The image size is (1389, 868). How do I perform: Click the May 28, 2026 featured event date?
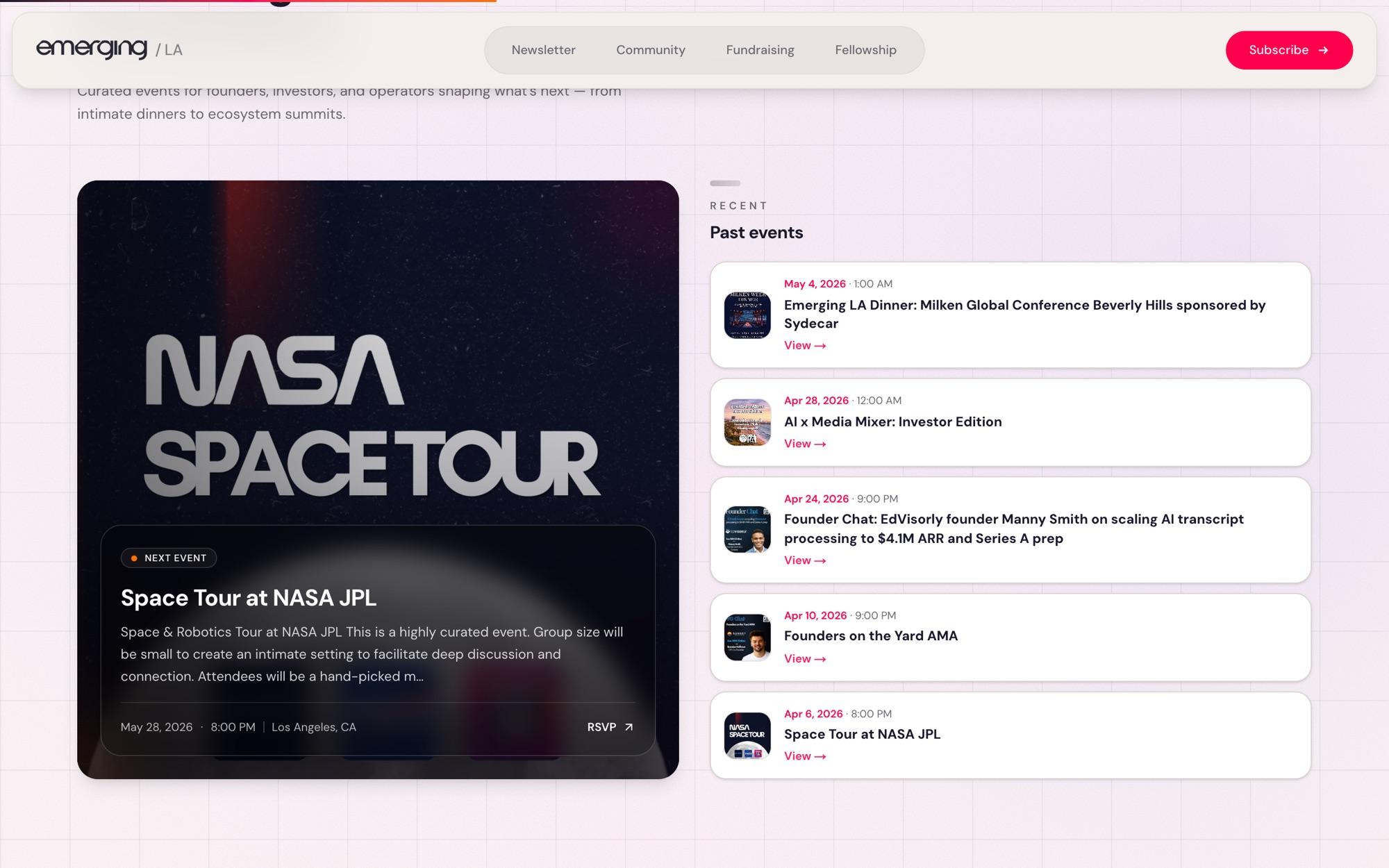(x=156, y=727)
